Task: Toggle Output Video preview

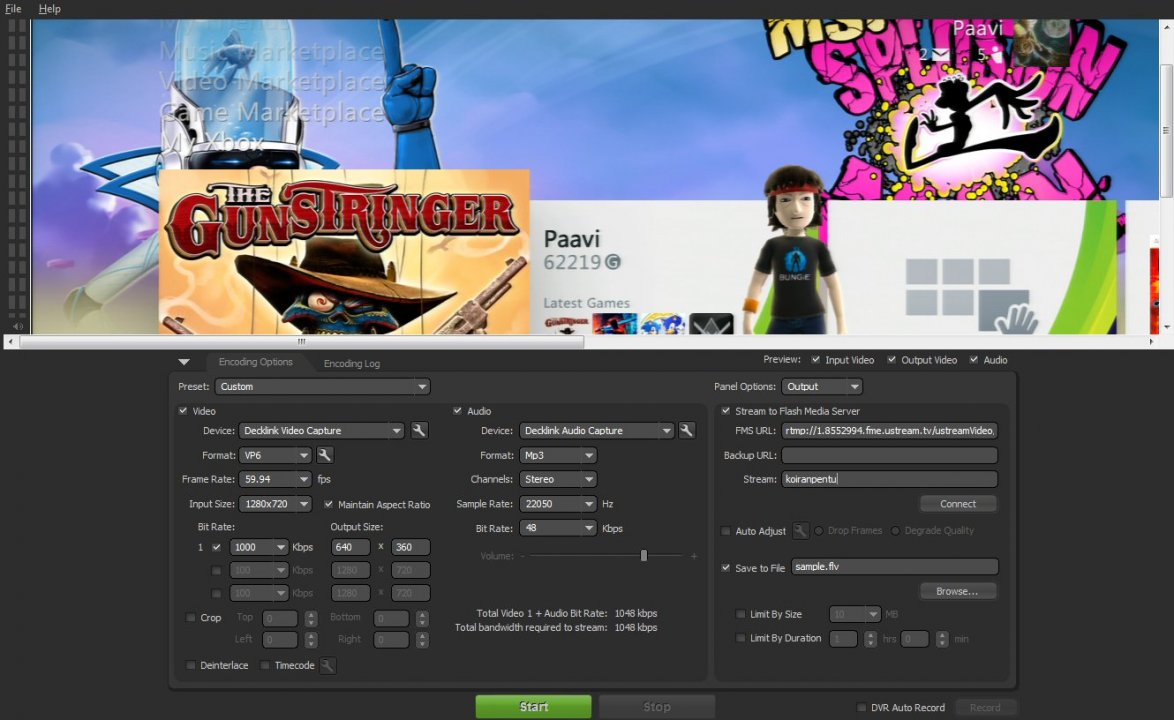Action: (x=892, y=360)
